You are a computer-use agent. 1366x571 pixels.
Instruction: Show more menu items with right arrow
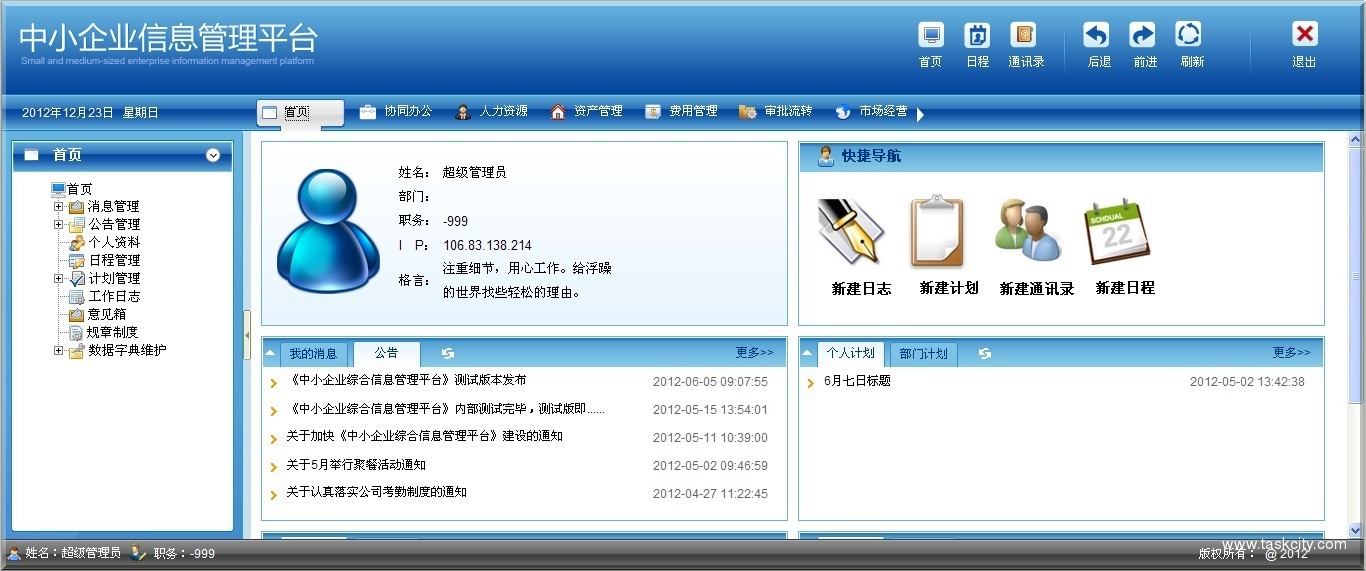pos(920,114)
